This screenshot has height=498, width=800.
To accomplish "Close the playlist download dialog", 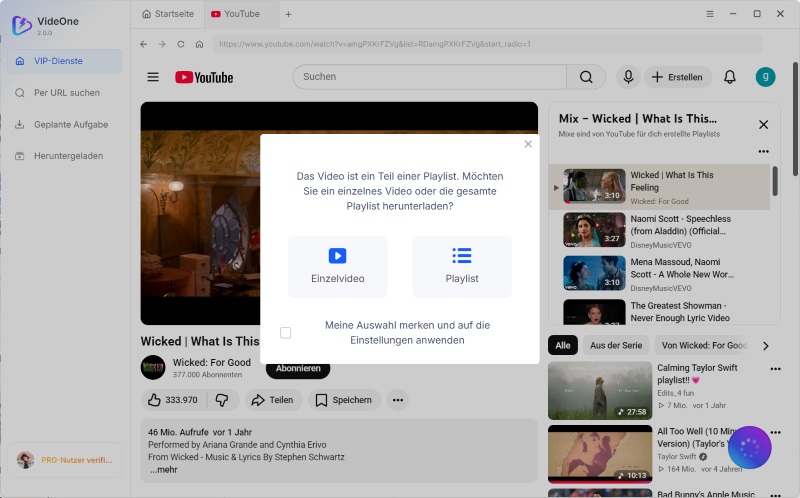I will pyautogui.click(x=528, y=144).
